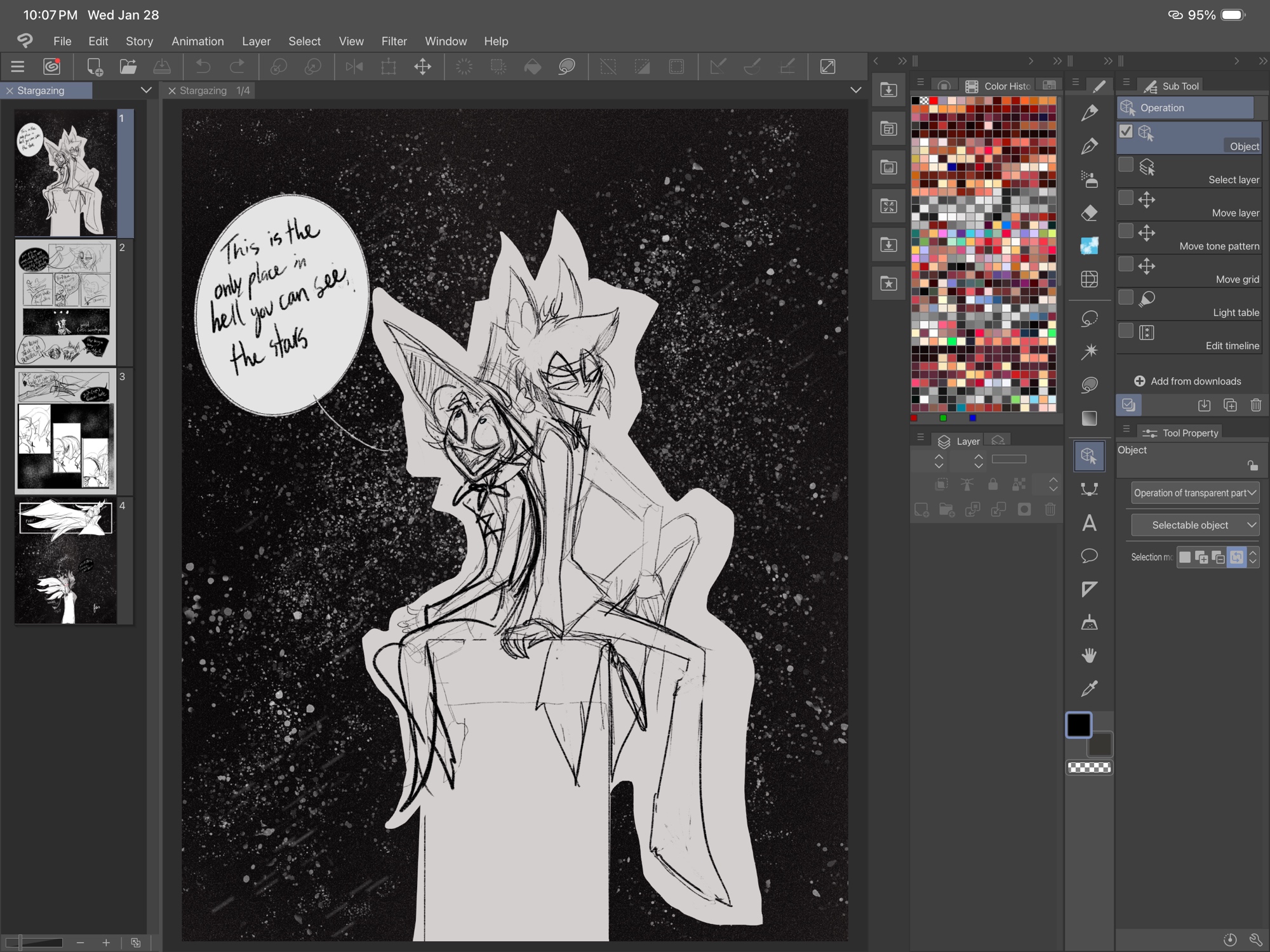
Task: Open page 3 thumbnail in page manager
Action: [65, 430]
